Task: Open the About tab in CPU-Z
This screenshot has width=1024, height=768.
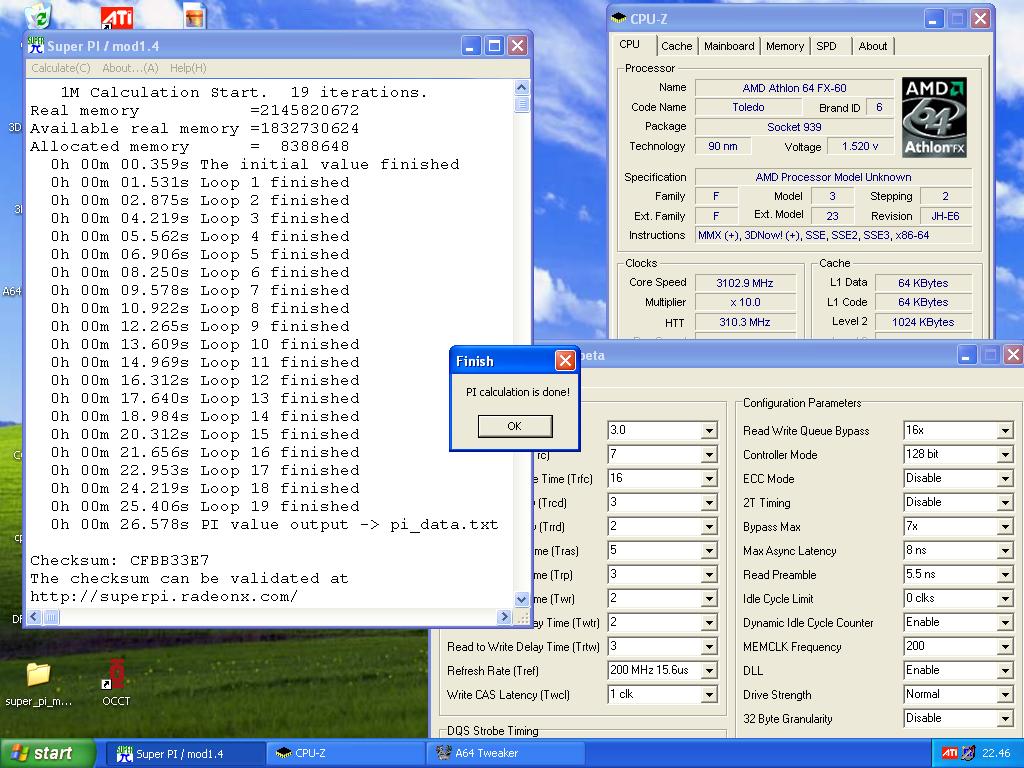Action: pyautogui.click(x=872, y=46)
